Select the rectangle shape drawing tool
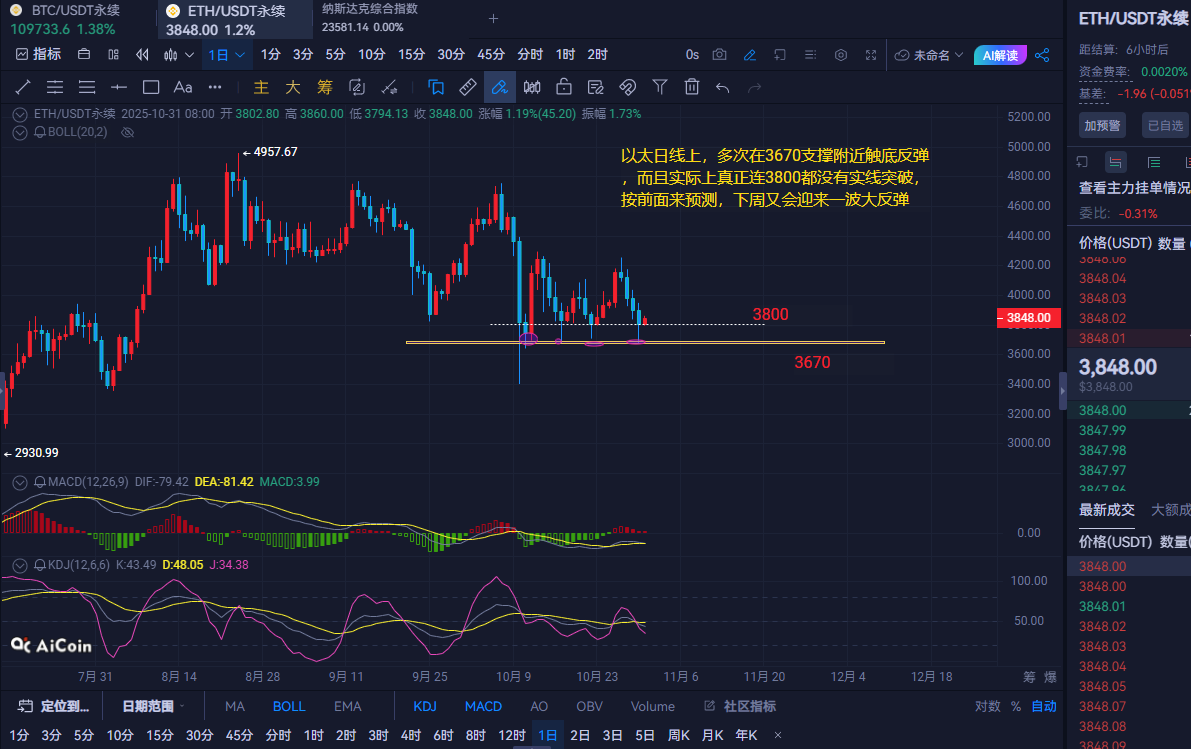This screenshot has height=749, width=1191. pyautogui.click(x=151, y=87)
